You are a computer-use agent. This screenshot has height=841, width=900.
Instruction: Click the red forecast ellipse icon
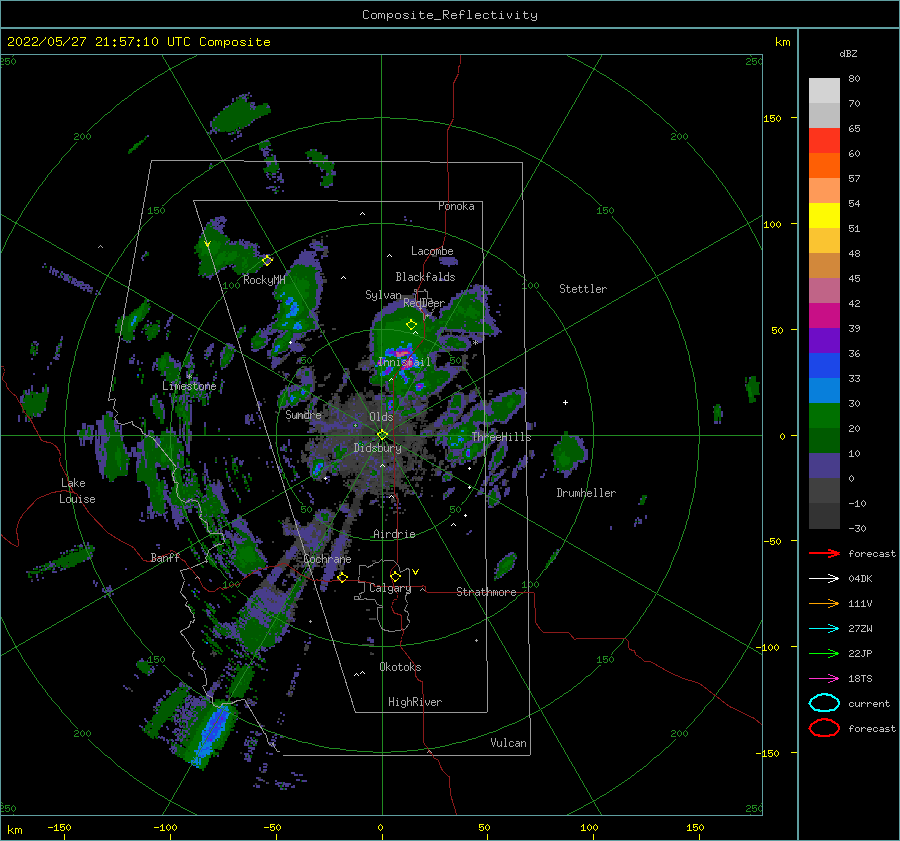(824, 728)
